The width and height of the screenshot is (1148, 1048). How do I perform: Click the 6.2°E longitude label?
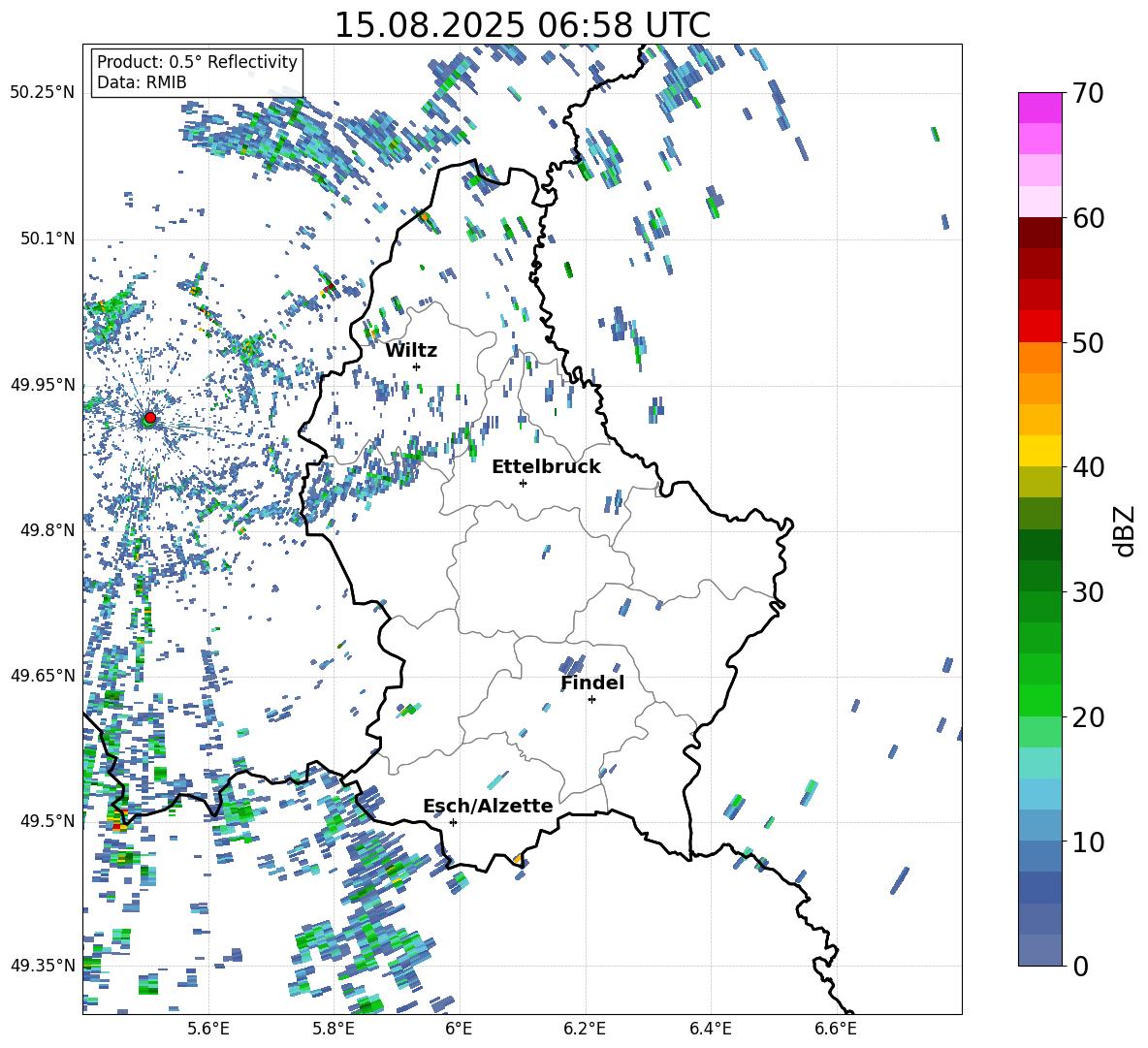click(x=585, y=1029)
